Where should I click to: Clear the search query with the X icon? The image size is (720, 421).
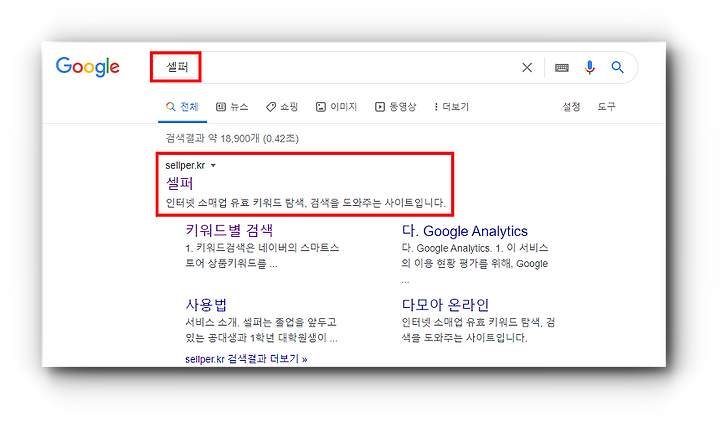click(x=527, y=67)
